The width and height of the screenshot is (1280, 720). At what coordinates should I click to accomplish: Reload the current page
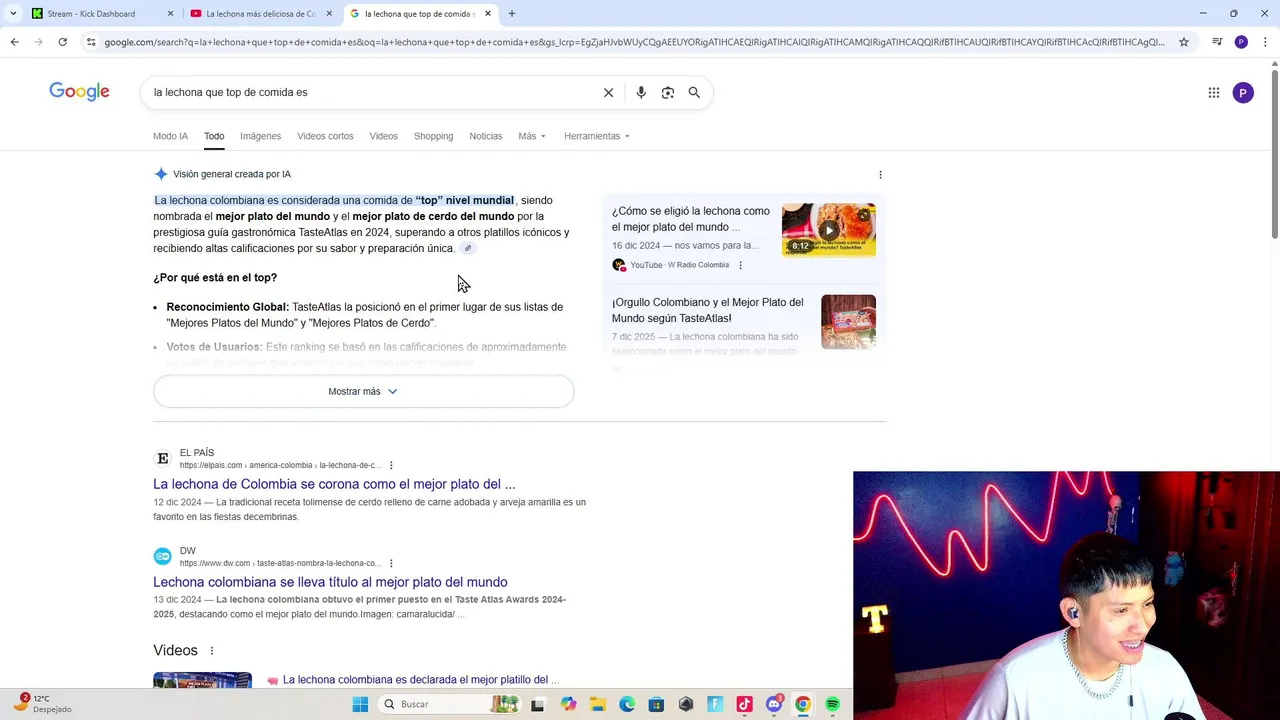(62, 42)
